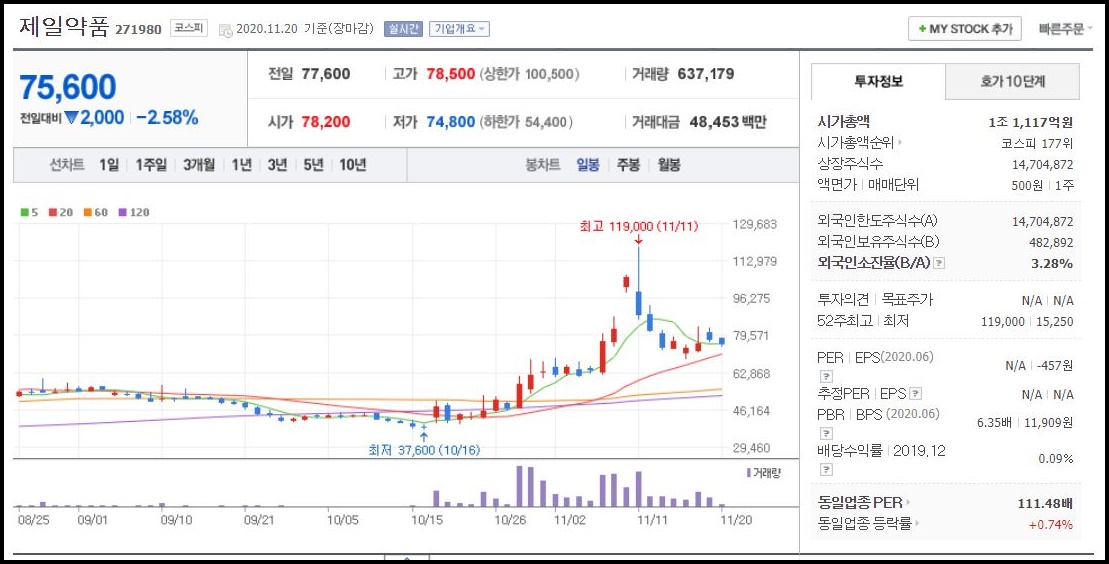Viewport: 1109px width, 564px height.
Task: Click the help icon under PBR | BPS
Action: pos(825,433)
